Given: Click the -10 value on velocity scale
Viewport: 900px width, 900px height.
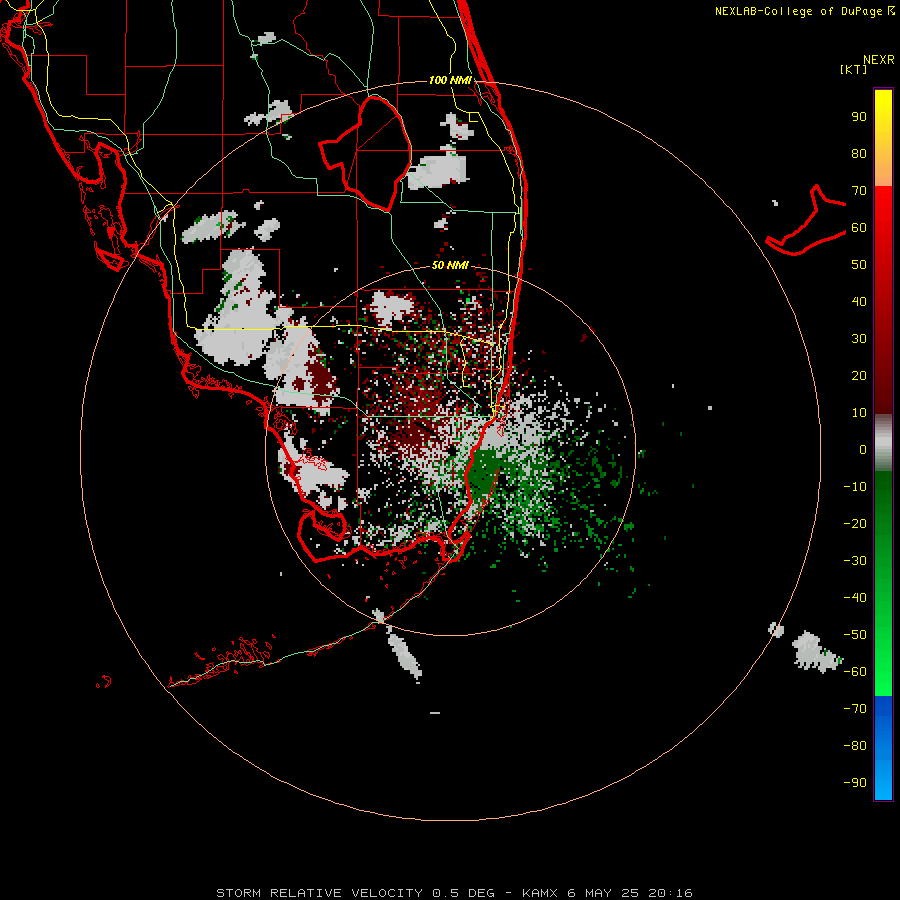Looking at the screenshot, I should pyautogui.click(x=855, y=487).
